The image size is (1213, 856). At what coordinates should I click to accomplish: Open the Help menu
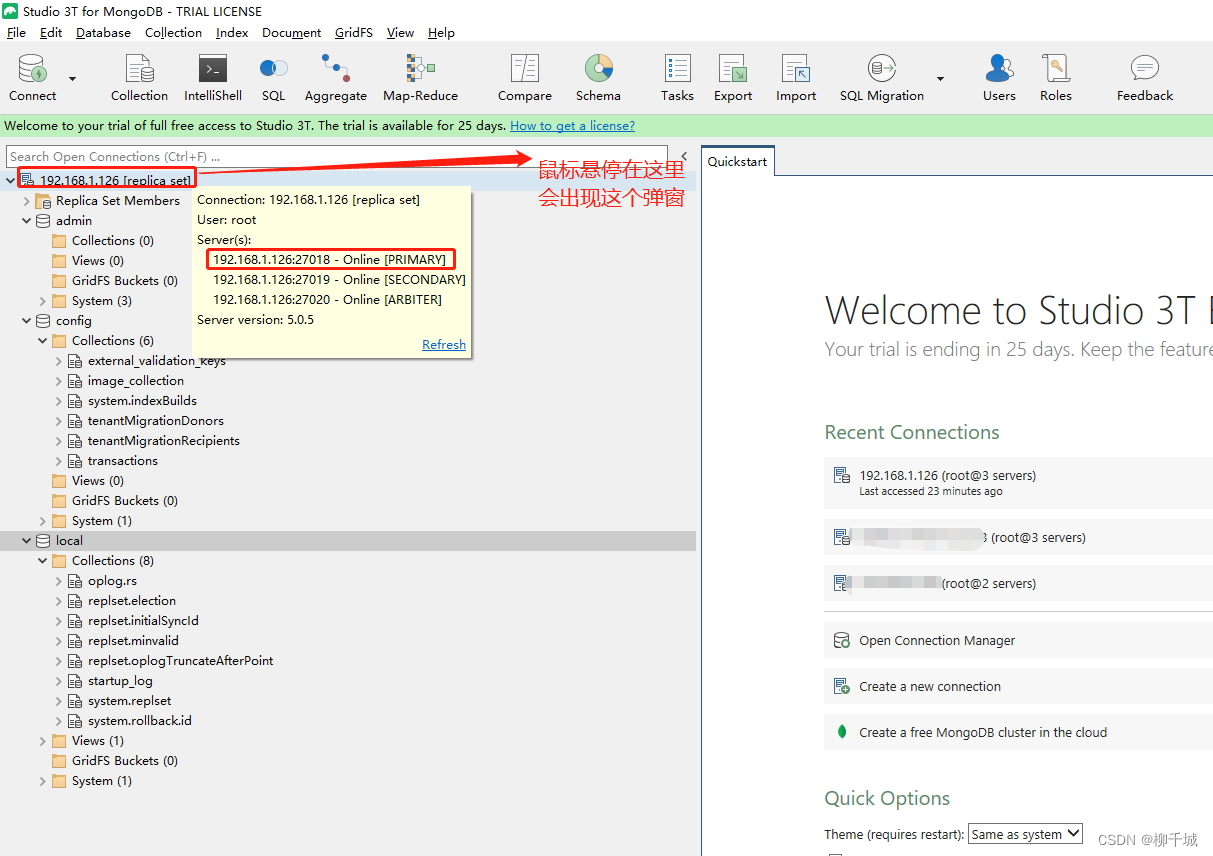pos(441,32)
